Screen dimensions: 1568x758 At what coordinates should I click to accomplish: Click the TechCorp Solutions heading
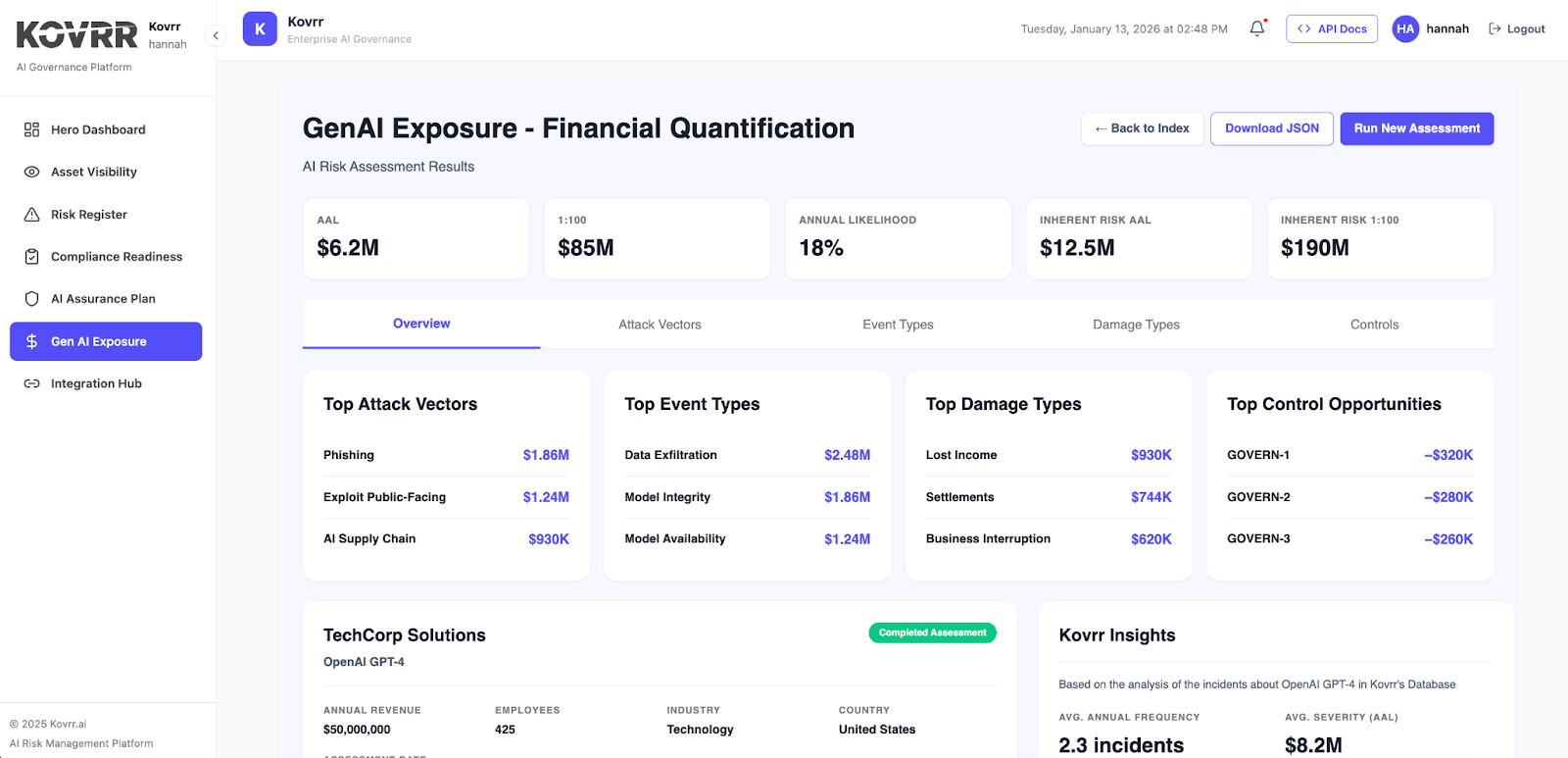tap(405, 635)
